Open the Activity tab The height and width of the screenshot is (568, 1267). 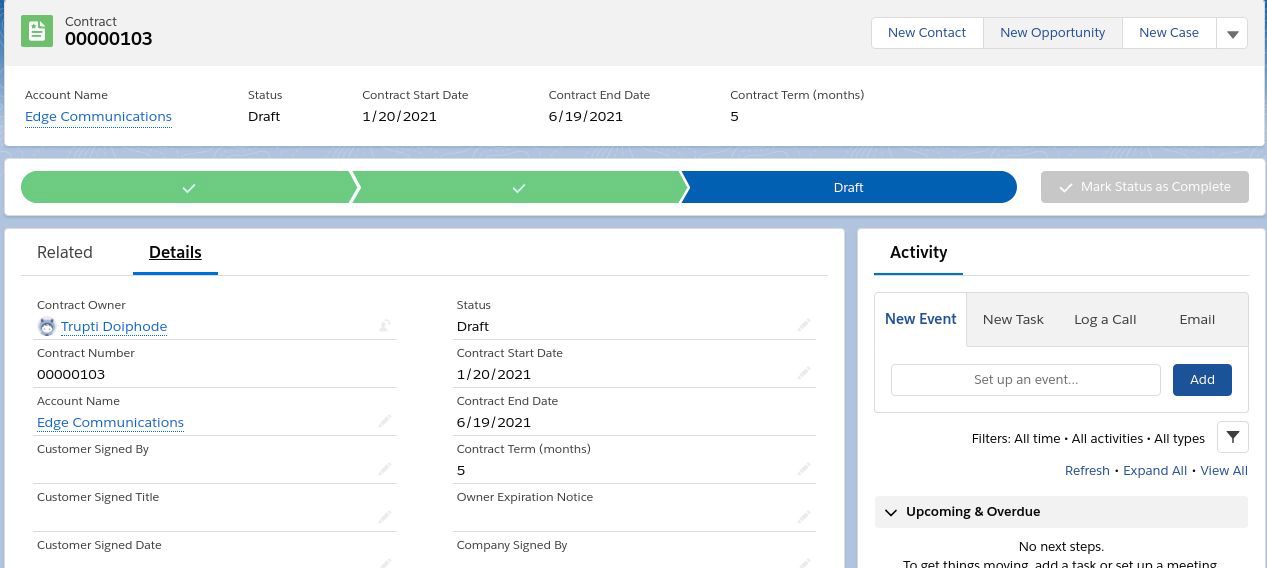918,252
